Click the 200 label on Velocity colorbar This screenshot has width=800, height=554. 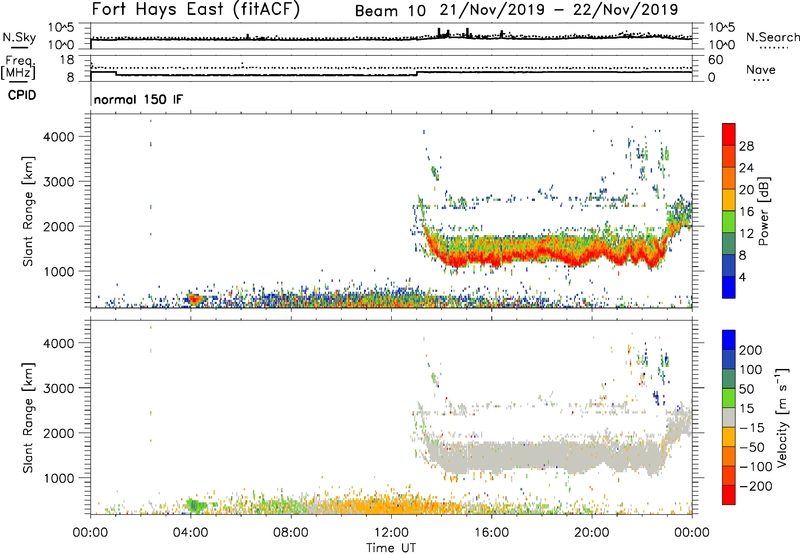coord(751,350)
